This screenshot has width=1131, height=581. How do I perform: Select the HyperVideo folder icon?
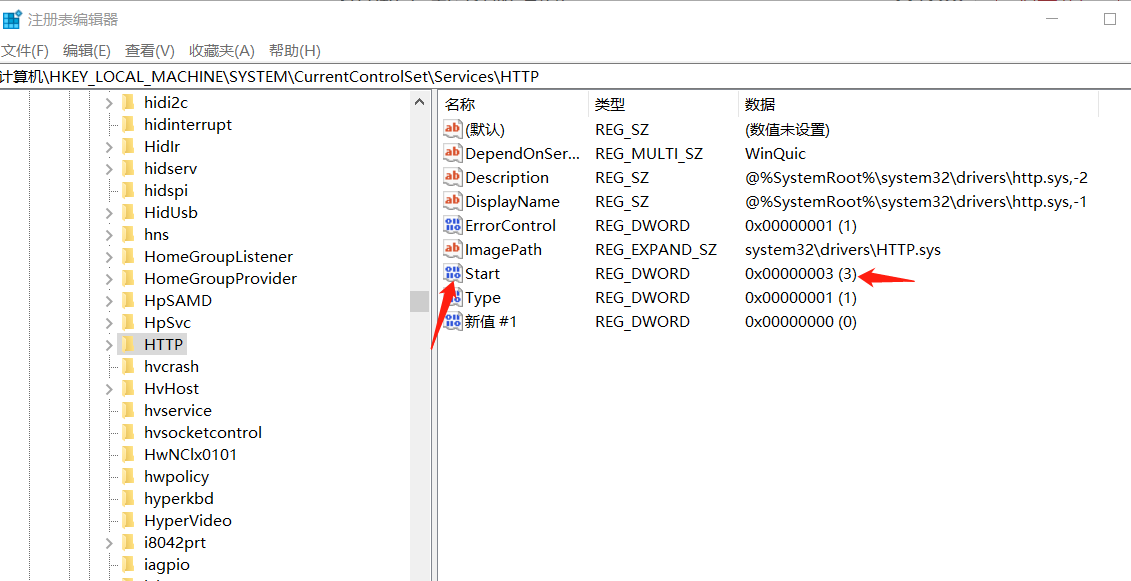click(128, 520)
